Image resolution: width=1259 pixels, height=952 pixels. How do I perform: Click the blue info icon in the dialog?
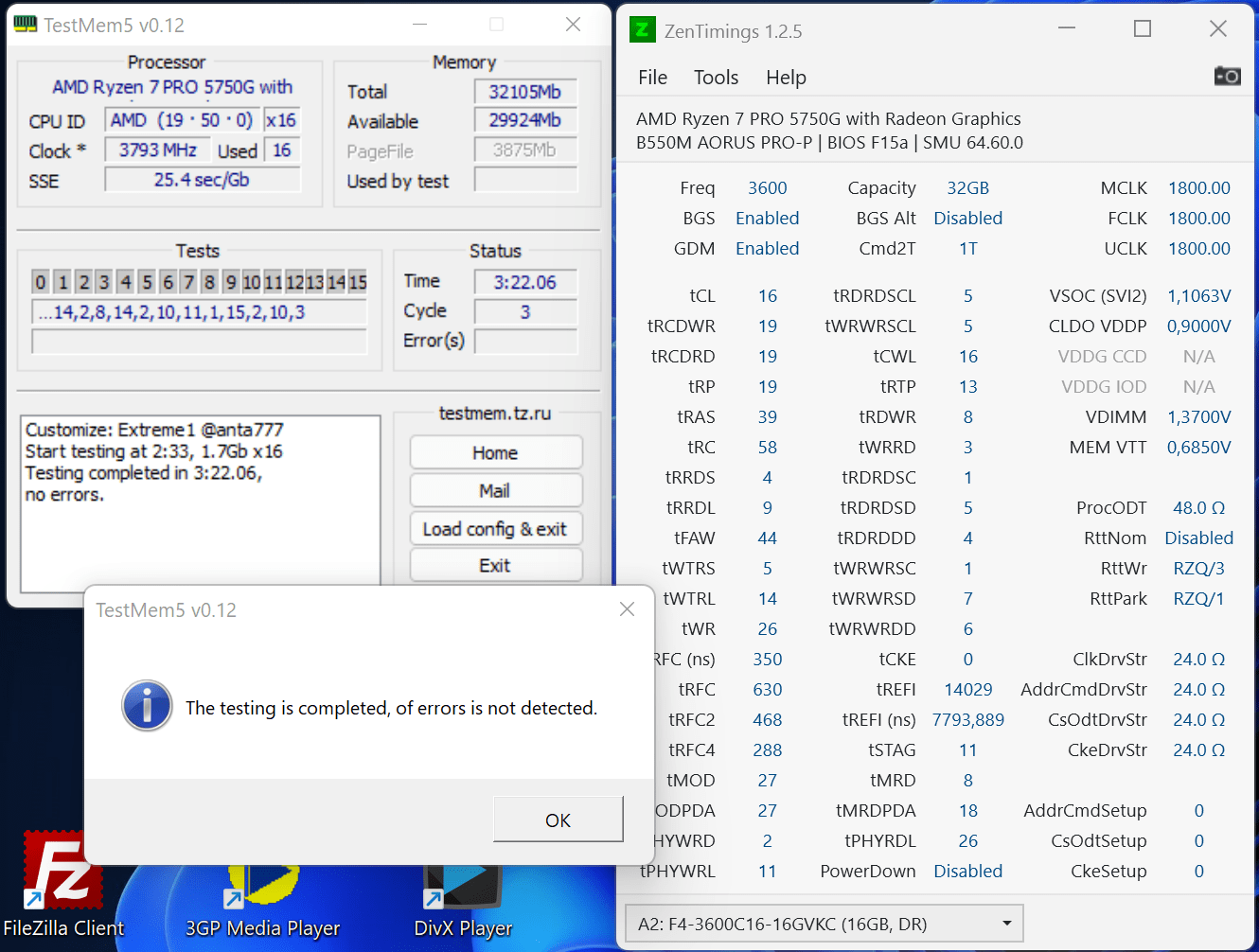point(147,706)
